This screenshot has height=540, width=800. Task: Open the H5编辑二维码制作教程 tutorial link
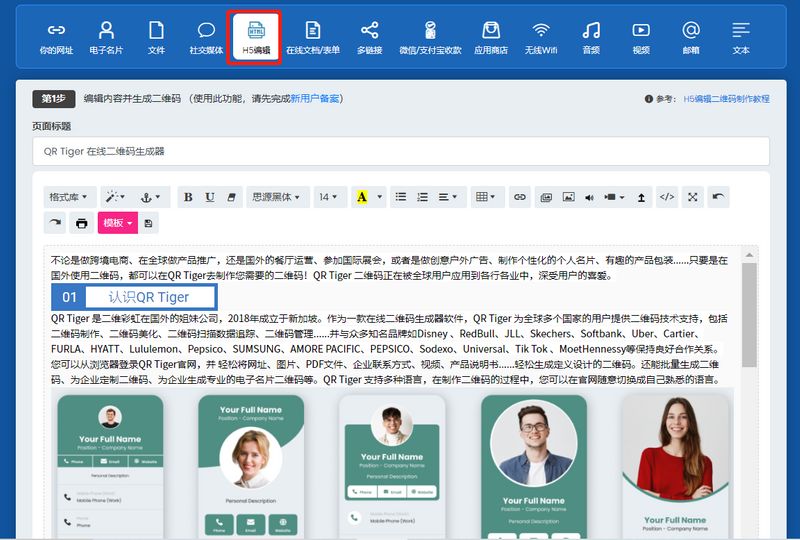[x=727, y=99]
